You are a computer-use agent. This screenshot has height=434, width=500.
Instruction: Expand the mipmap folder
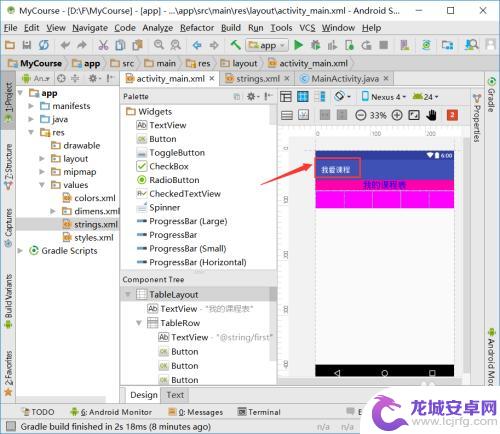coord(42,172)
